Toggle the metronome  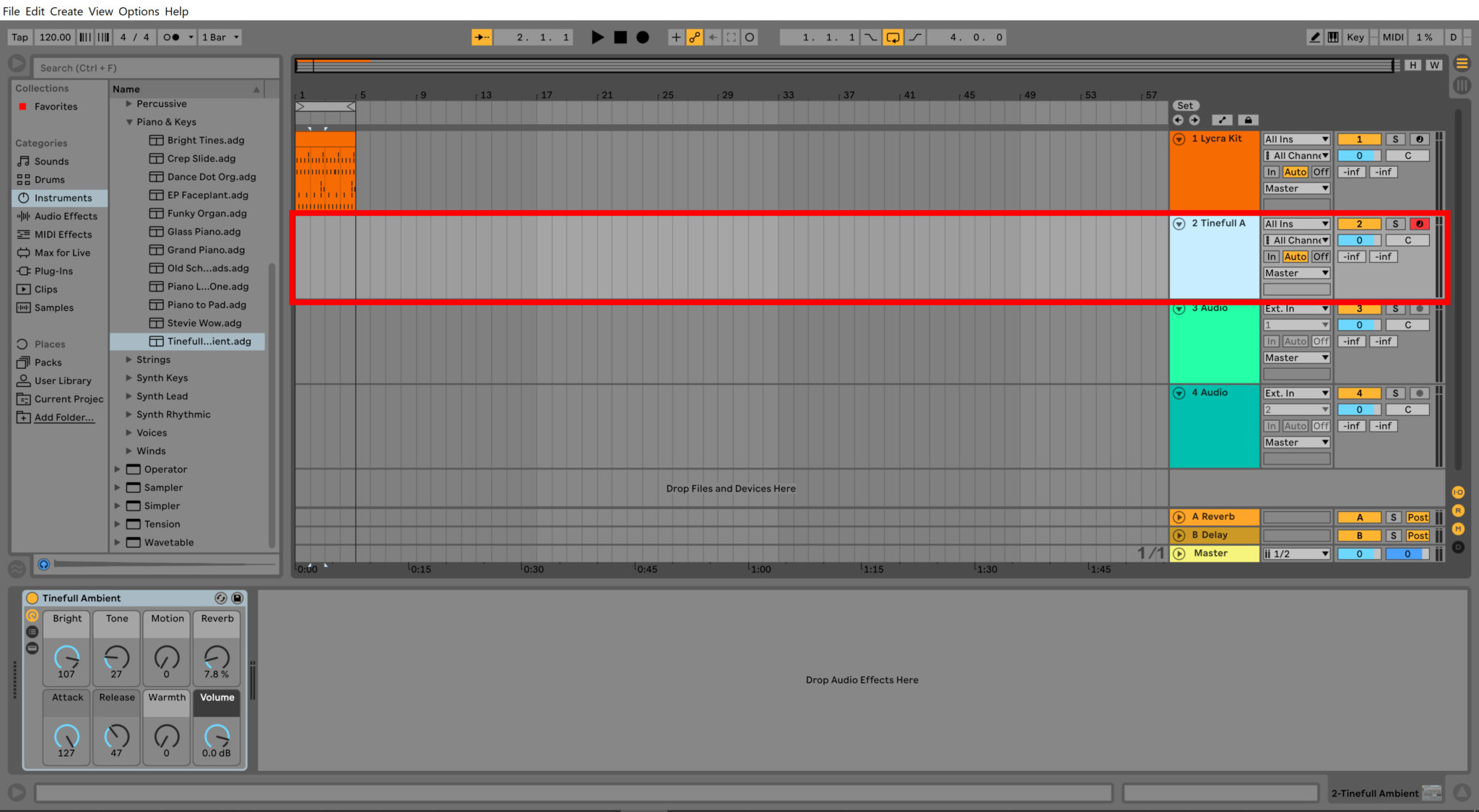click(171, 37)
